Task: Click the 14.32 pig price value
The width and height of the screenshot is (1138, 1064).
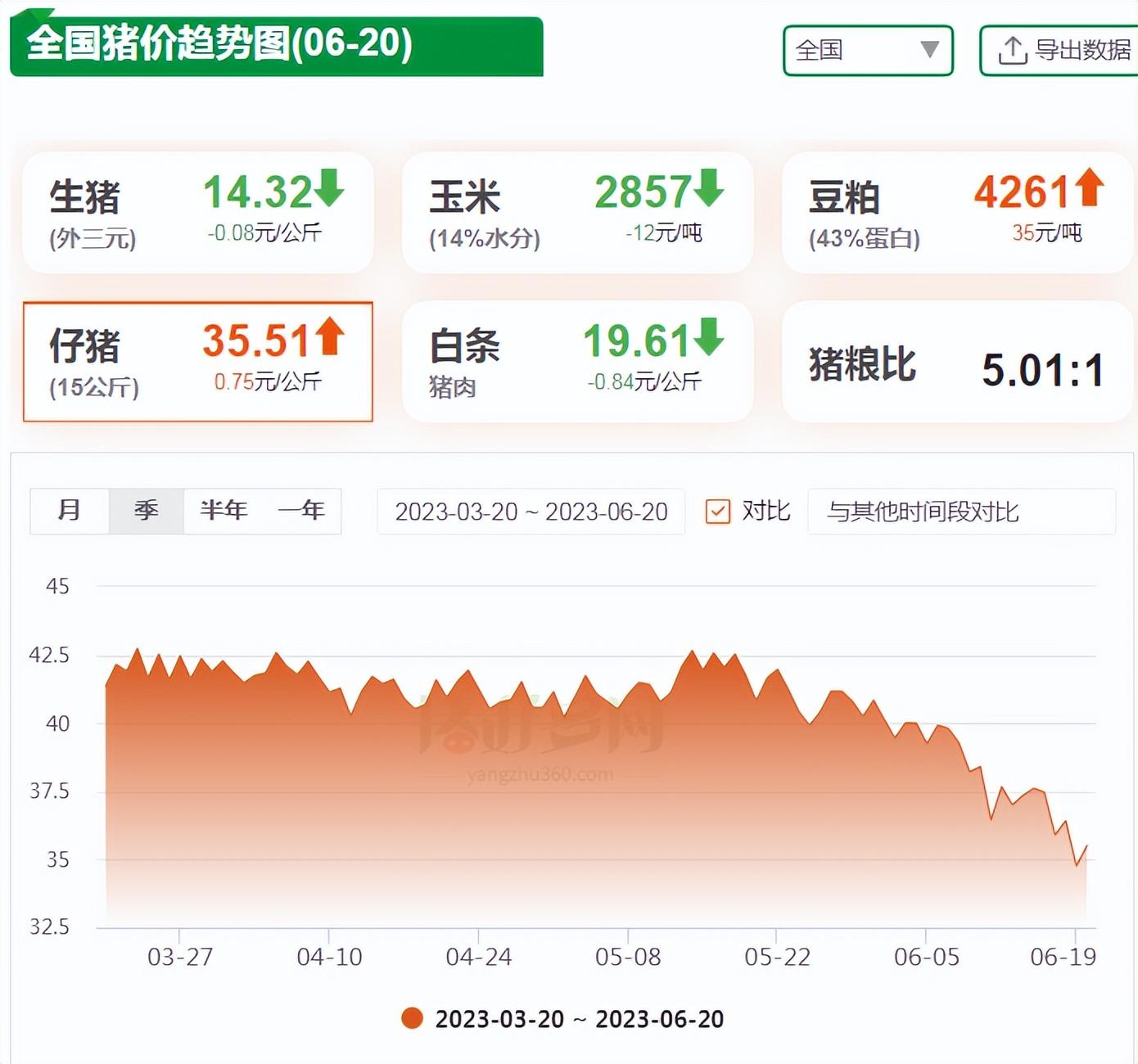Action: tap(257, 192)
